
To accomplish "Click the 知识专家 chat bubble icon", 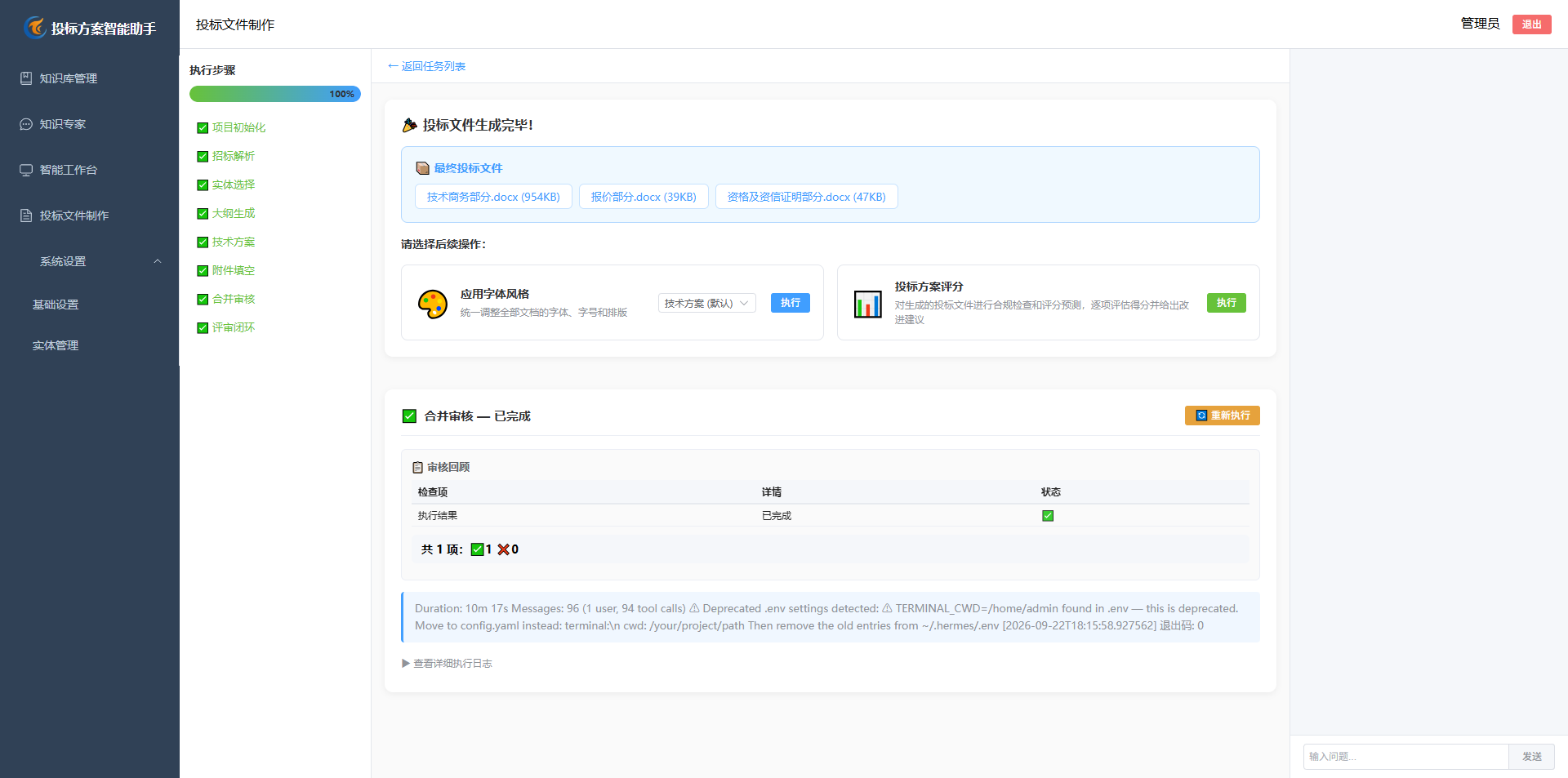I will point(26,124).
